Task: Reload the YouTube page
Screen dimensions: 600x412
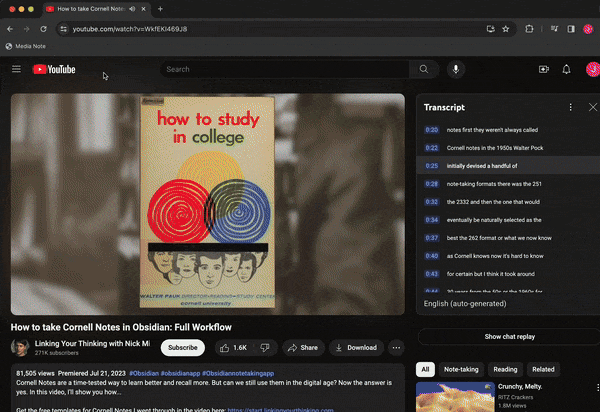Action: [x=43, y=29]
